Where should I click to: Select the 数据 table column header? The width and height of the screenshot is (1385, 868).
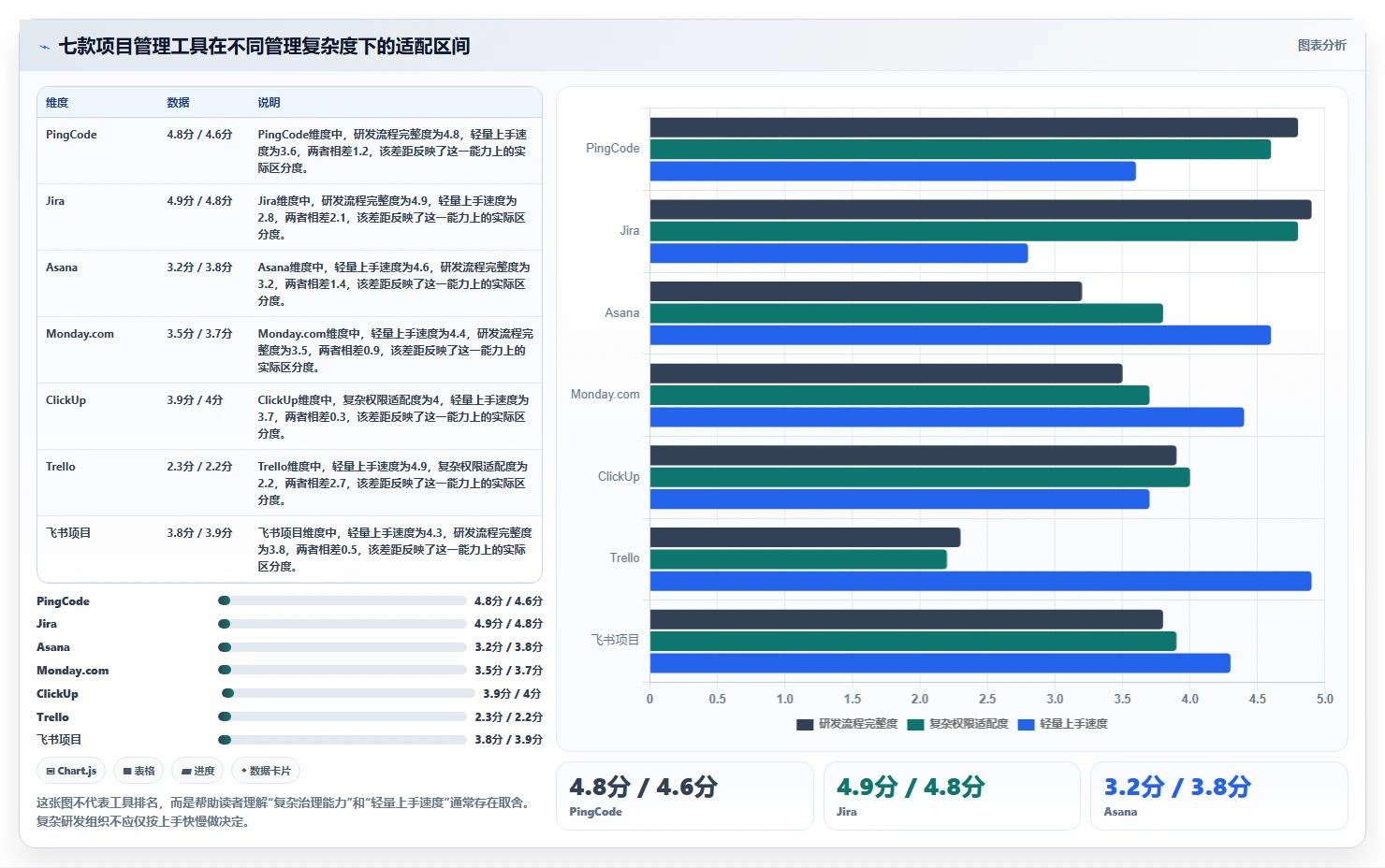point(178,103)
